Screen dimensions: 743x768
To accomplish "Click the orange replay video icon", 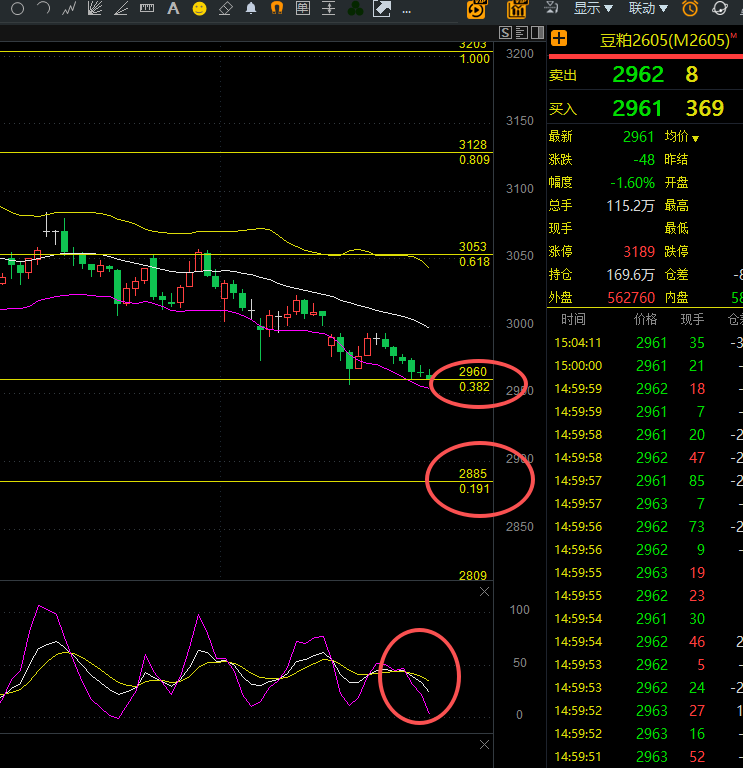I will (x=476, y=9).
